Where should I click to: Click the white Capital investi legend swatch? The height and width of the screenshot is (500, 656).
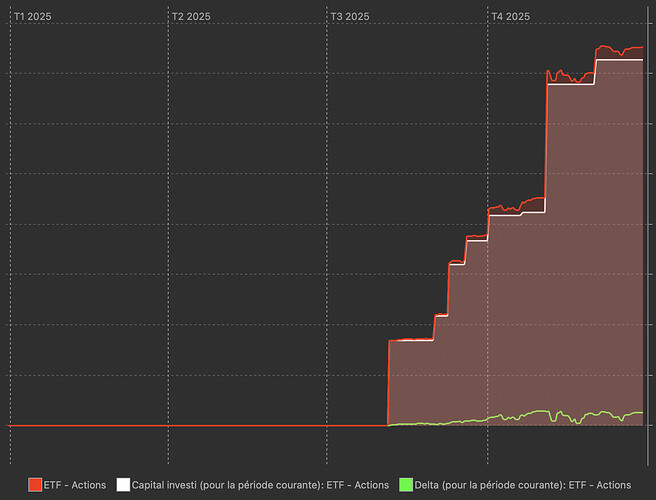[124, 485]
